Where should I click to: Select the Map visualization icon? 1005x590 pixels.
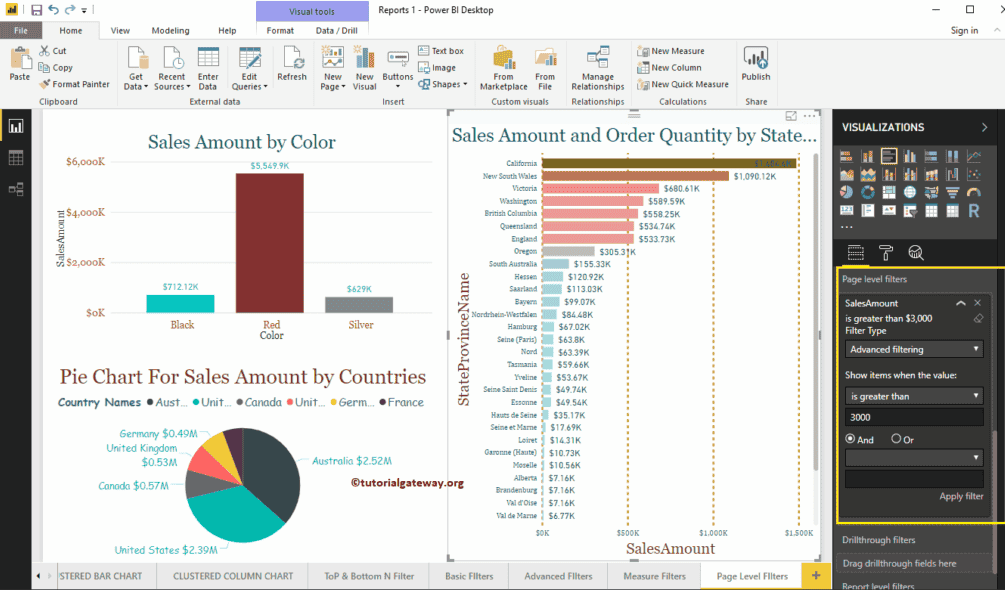click(910, 192)
